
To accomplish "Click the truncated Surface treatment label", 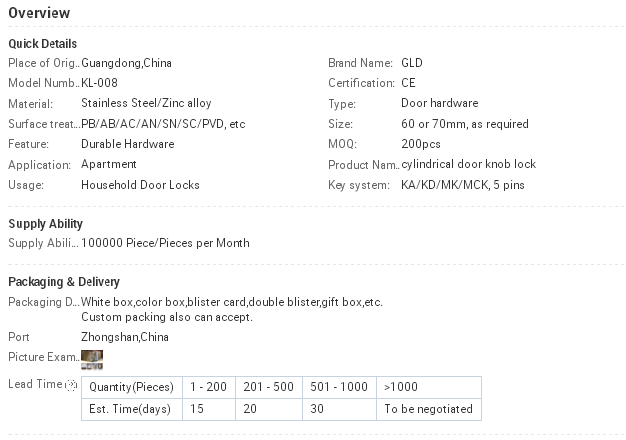I will [x=43, y=124].
